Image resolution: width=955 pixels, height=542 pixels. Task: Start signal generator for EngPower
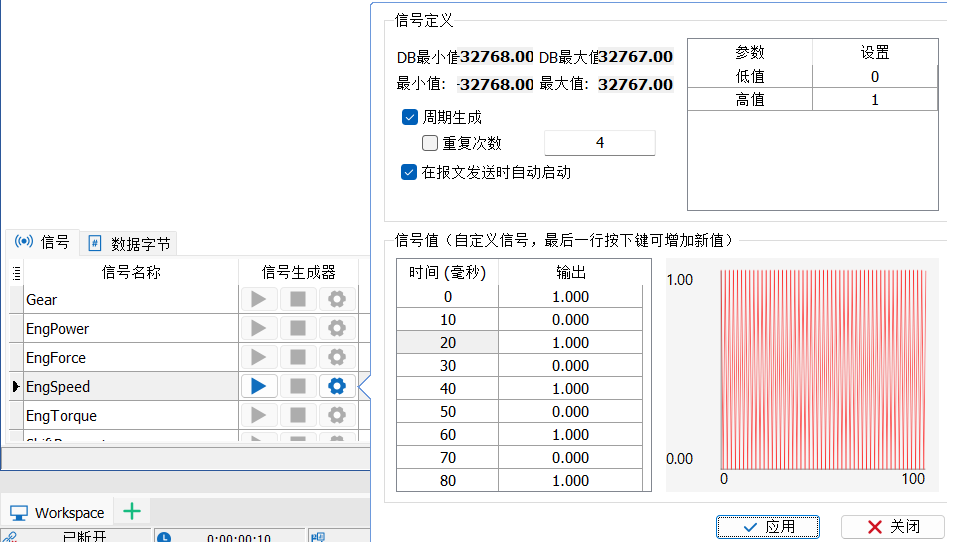coord(259,328)
